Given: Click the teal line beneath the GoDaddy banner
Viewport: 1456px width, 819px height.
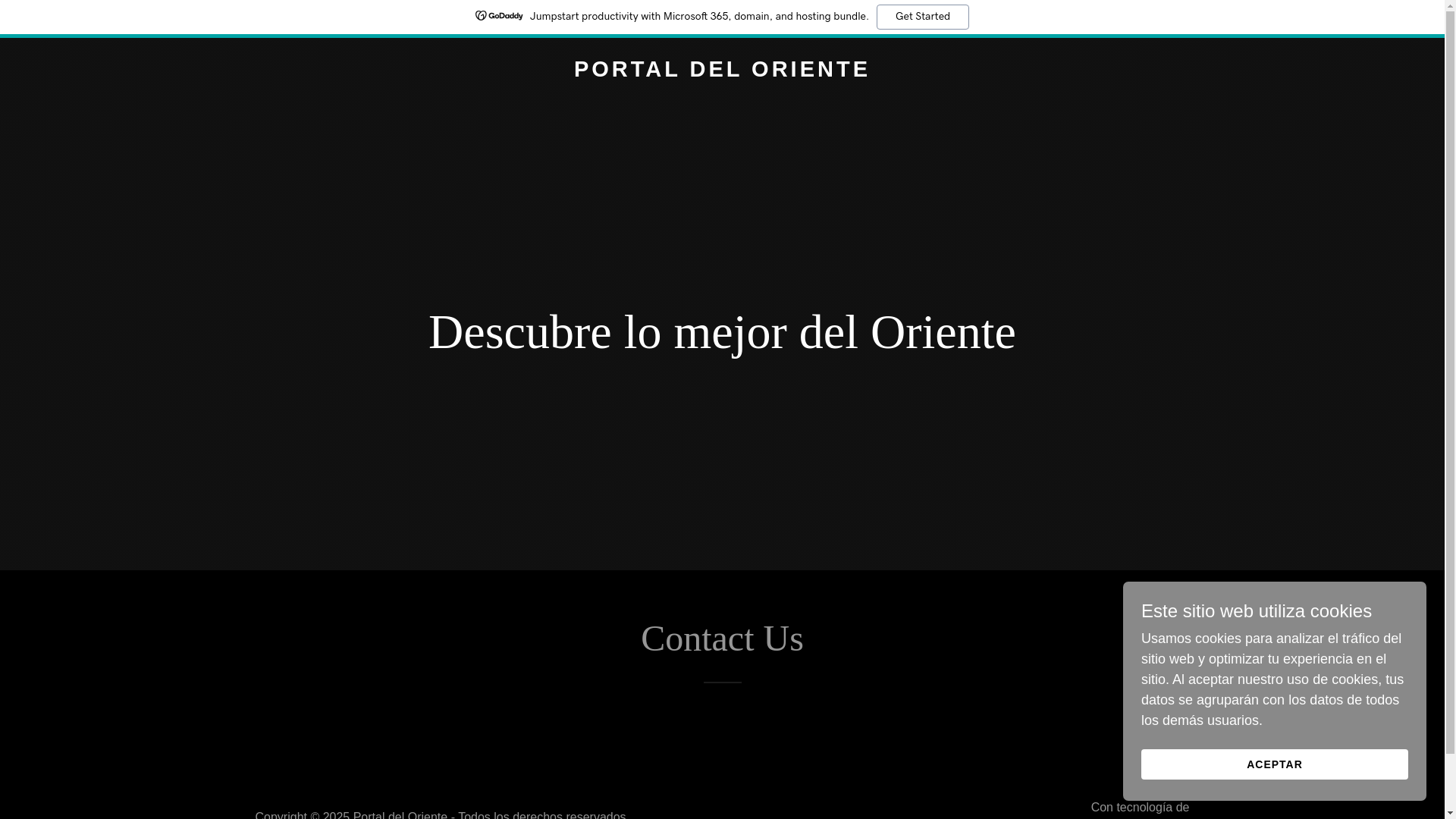Looking at the screenshot, I should point(303,36).
